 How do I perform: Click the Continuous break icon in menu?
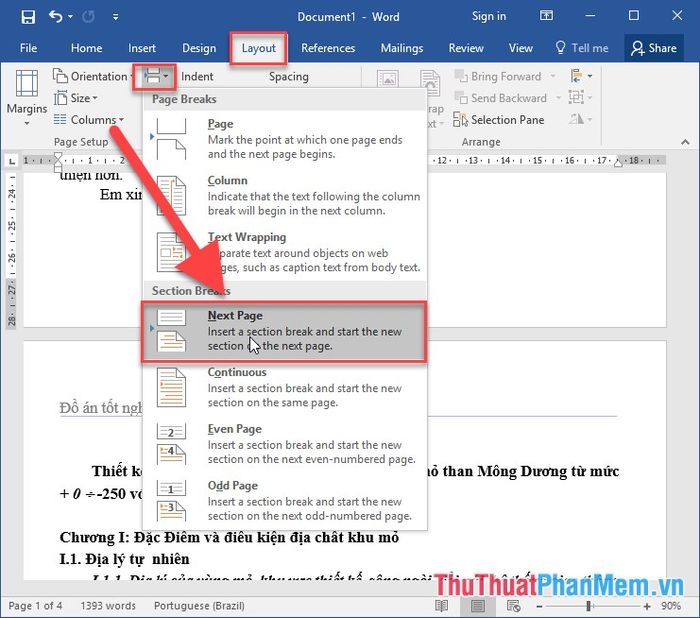(171, 387)
